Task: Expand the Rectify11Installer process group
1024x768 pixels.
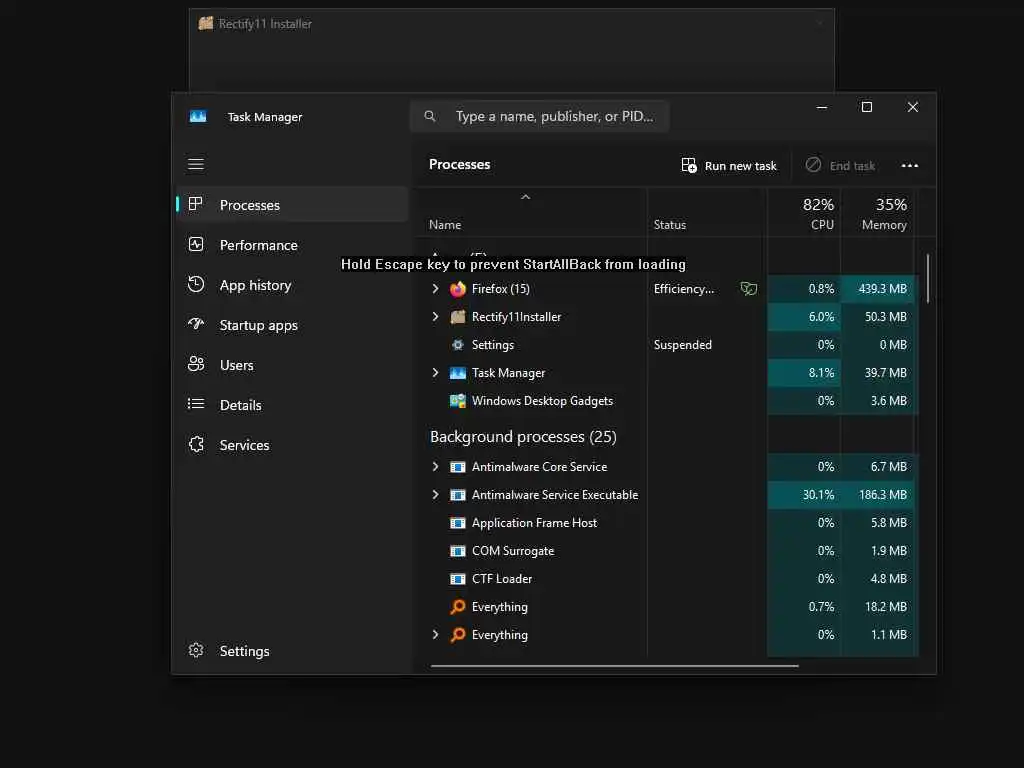Action: pyautogui.click(x=436, y=317)
